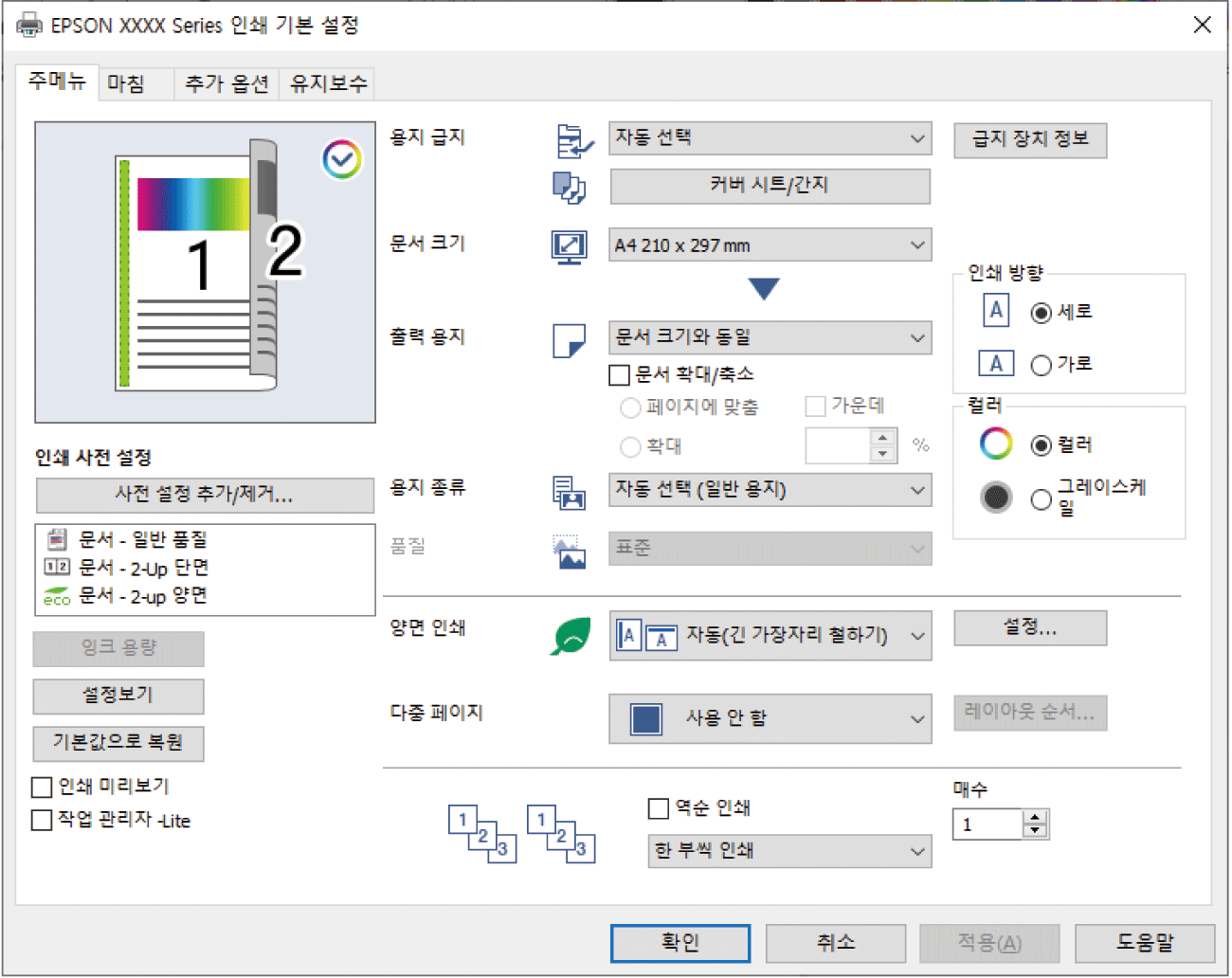Open the 다중 페이지 사용 안 함 dropdown
The width and height of the screenshot is (1232, 978).
pos(770,718)
